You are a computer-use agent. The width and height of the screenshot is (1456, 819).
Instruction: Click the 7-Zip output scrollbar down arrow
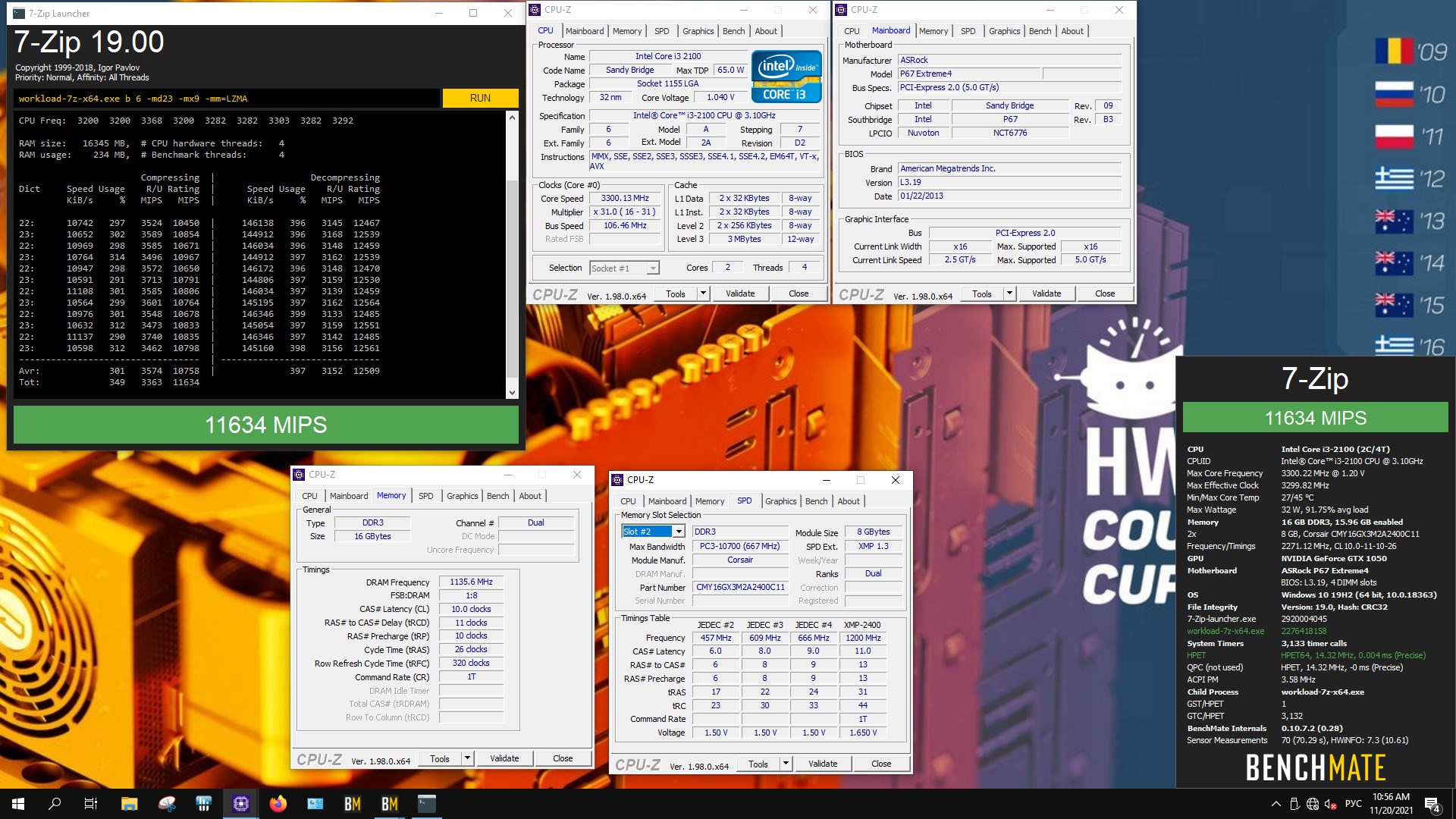[512, 392]
